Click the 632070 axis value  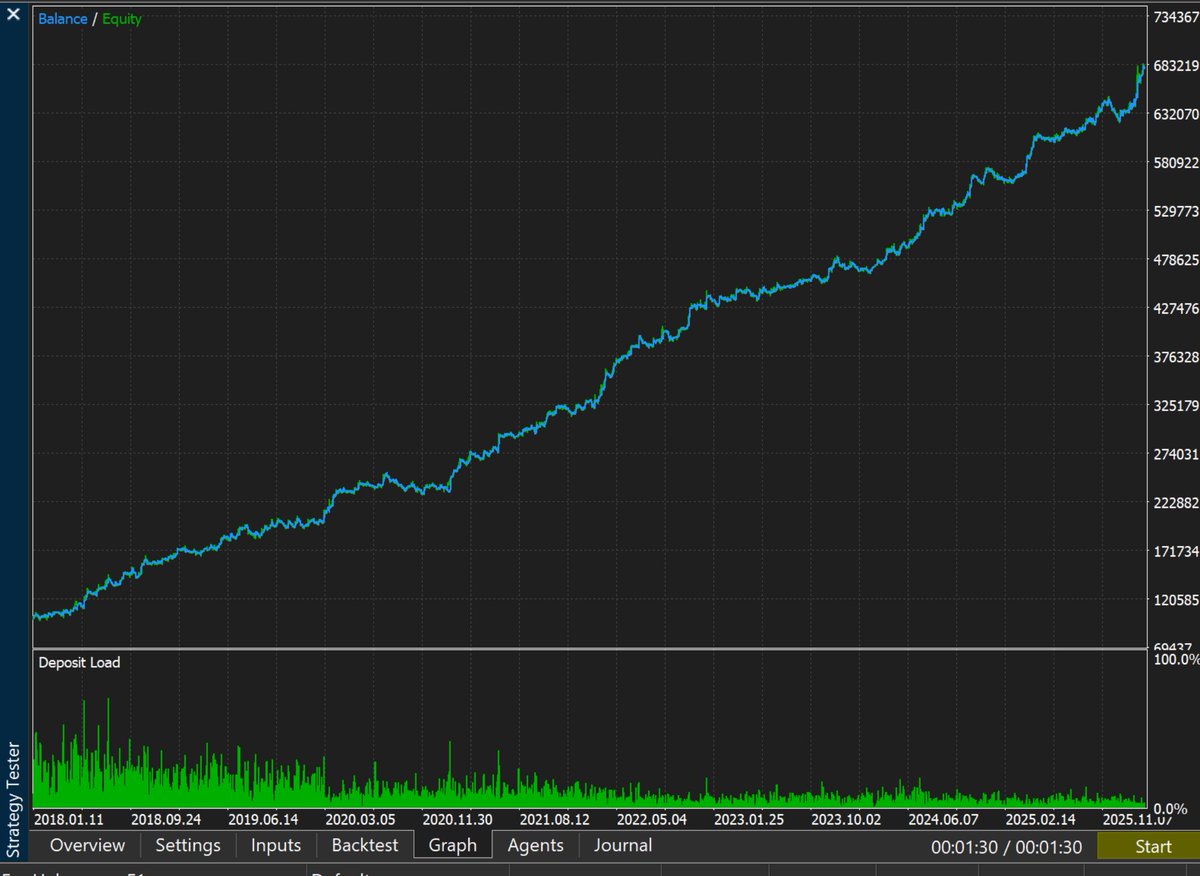pos(1176,114)
